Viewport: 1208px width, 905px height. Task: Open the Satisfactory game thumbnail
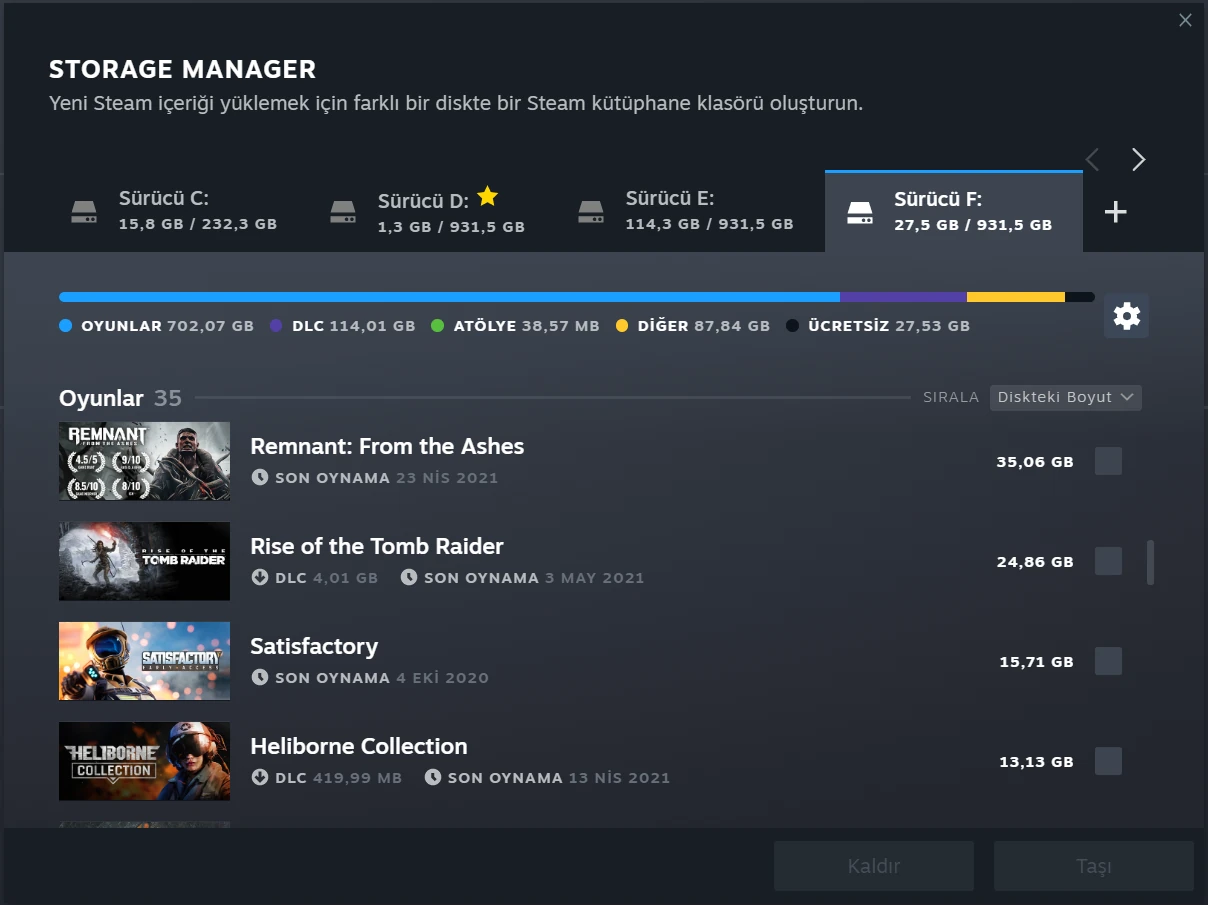click(x=144, y=661)
